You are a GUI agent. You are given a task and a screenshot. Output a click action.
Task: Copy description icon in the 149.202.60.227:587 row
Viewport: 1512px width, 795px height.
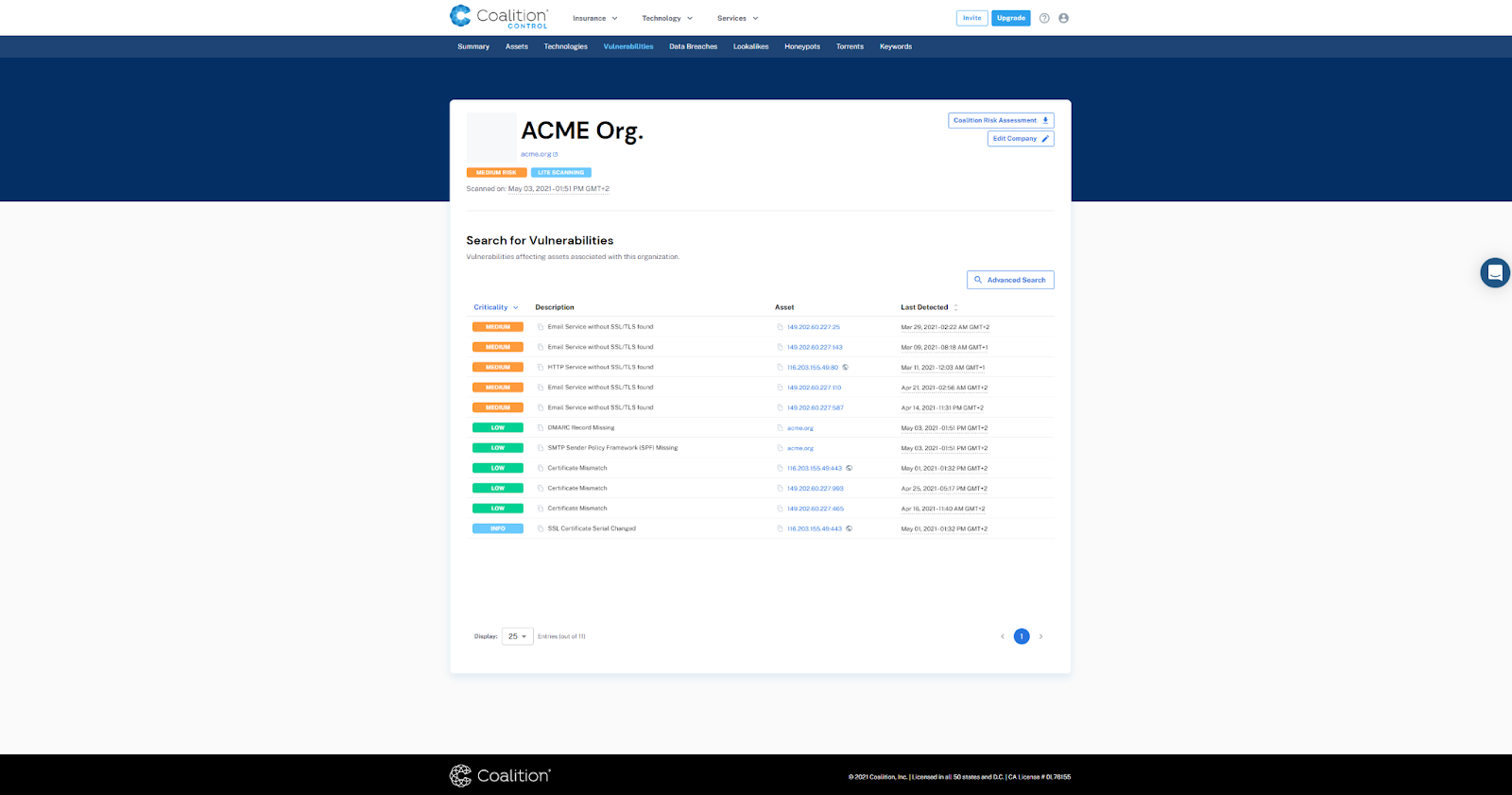(x=541, y=407)
